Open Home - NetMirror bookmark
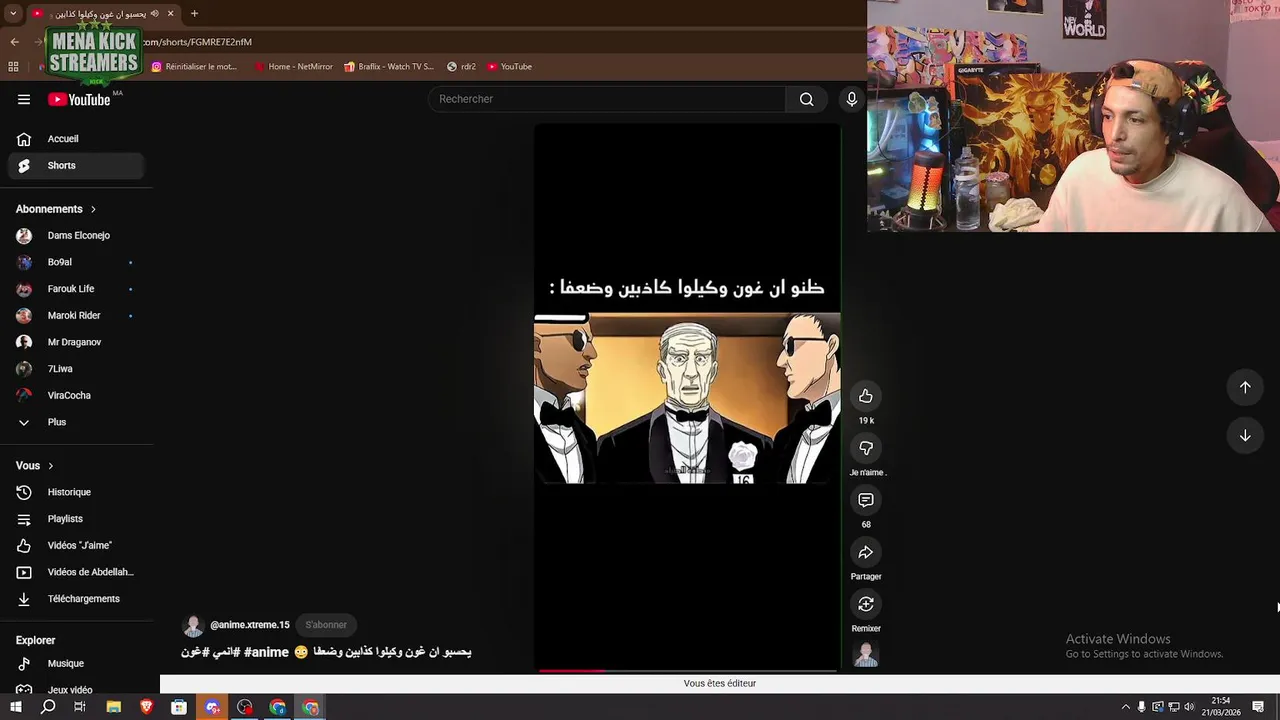Viewport: 1280px width, 720px height. click(x=294, y=67)
